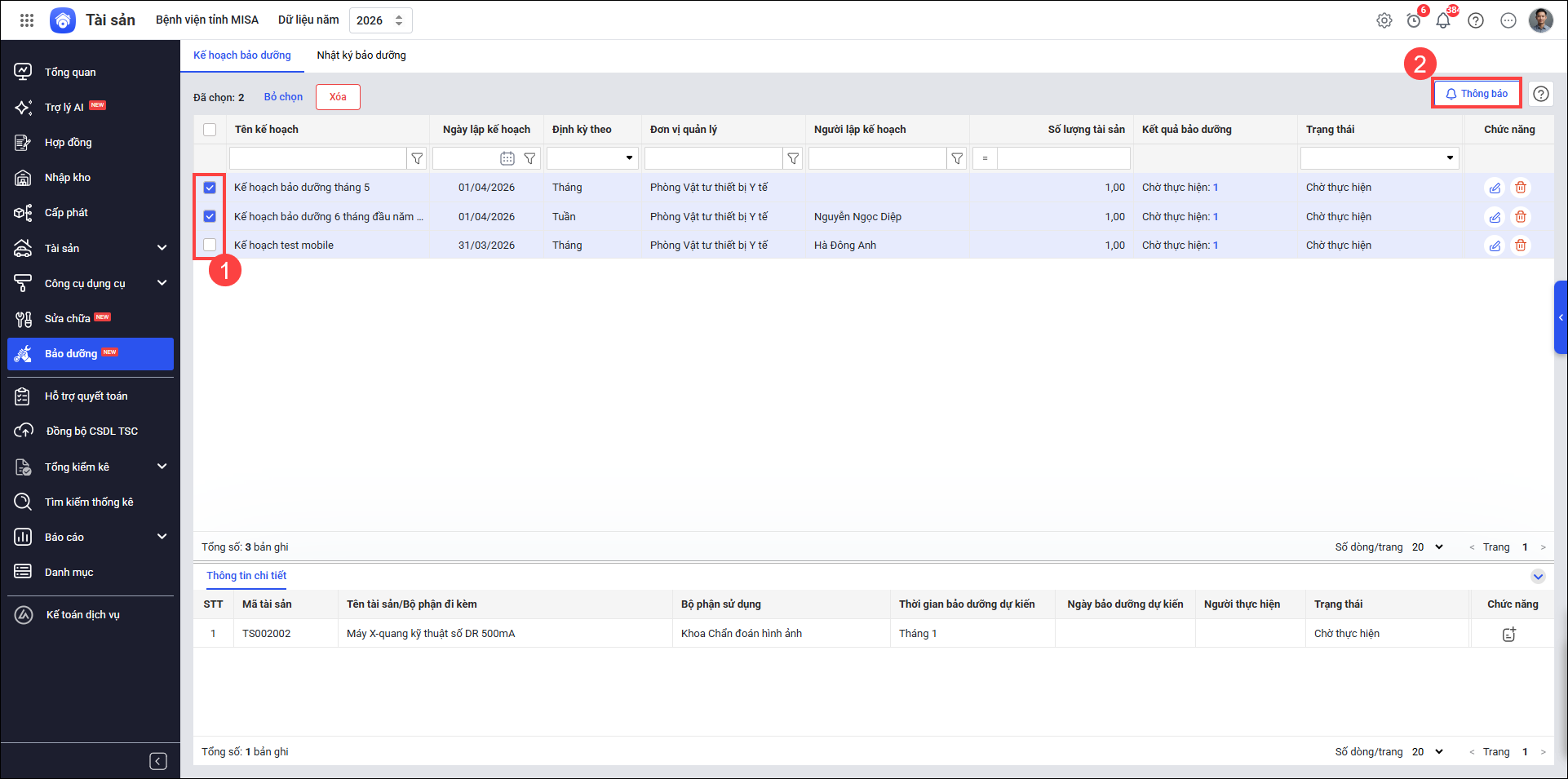Delete Kế hoạch bảo dưỡng tháng 5 row
The height and width of the screenshot is (779, 1568).
1521,188
